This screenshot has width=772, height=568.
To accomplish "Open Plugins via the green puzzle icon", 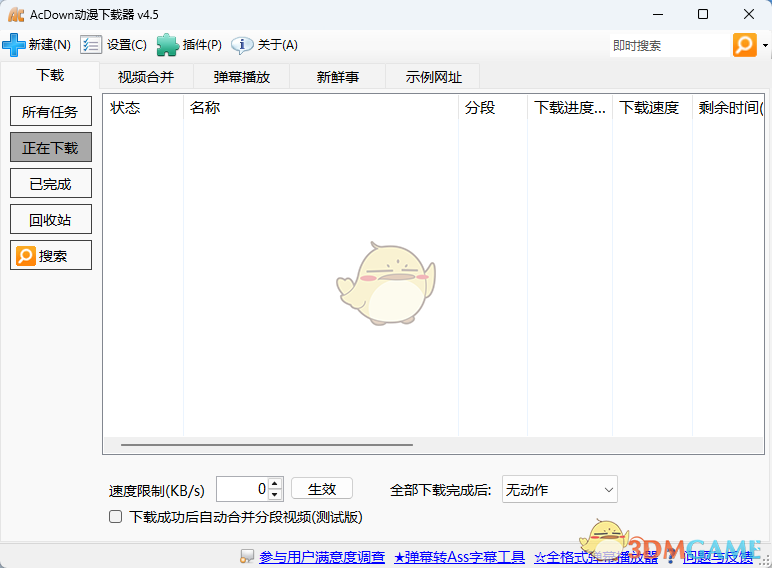I will point(168,45).
